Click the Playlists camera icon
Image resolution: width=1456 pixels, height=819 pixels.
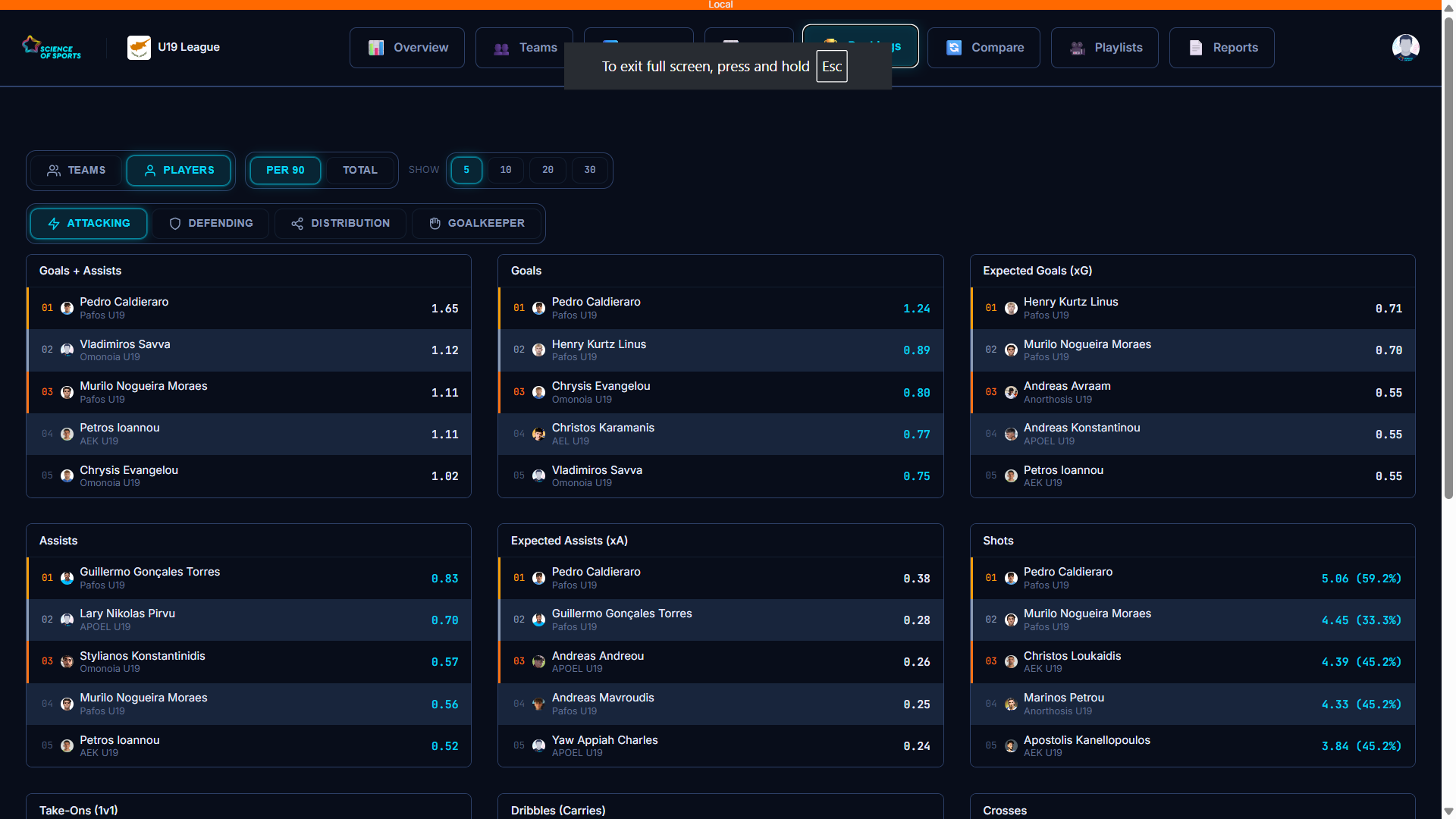point(1078,48)
